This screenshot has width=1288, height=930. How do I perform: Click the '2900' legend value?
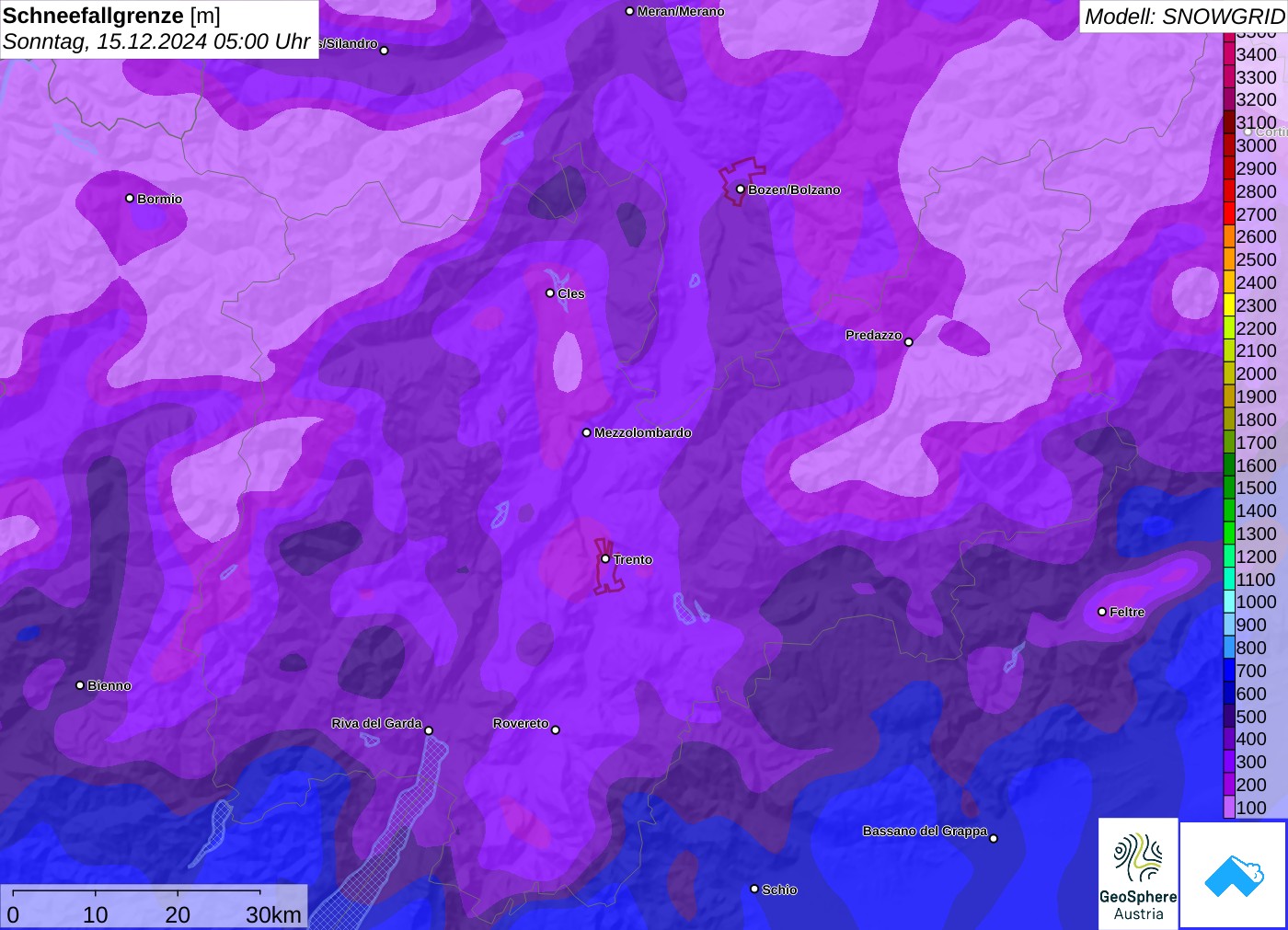click(x=1257, y=168)
